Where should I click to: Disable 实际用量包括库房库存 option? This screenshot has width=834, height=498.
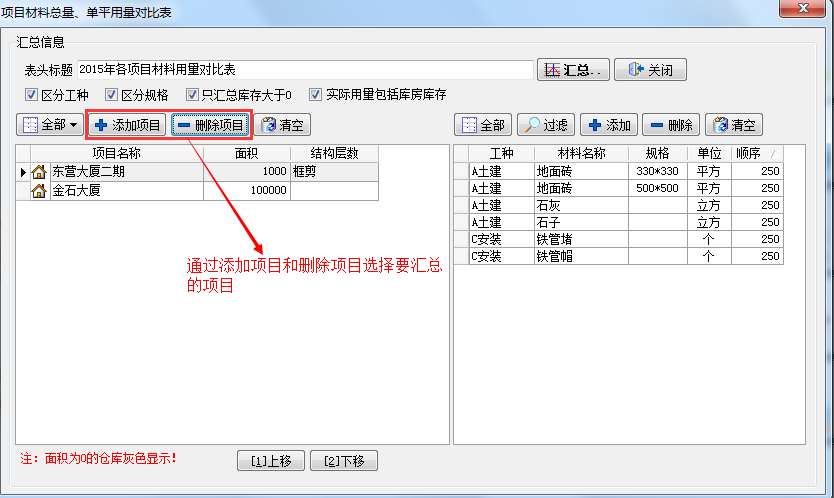(x=316, y=95)
